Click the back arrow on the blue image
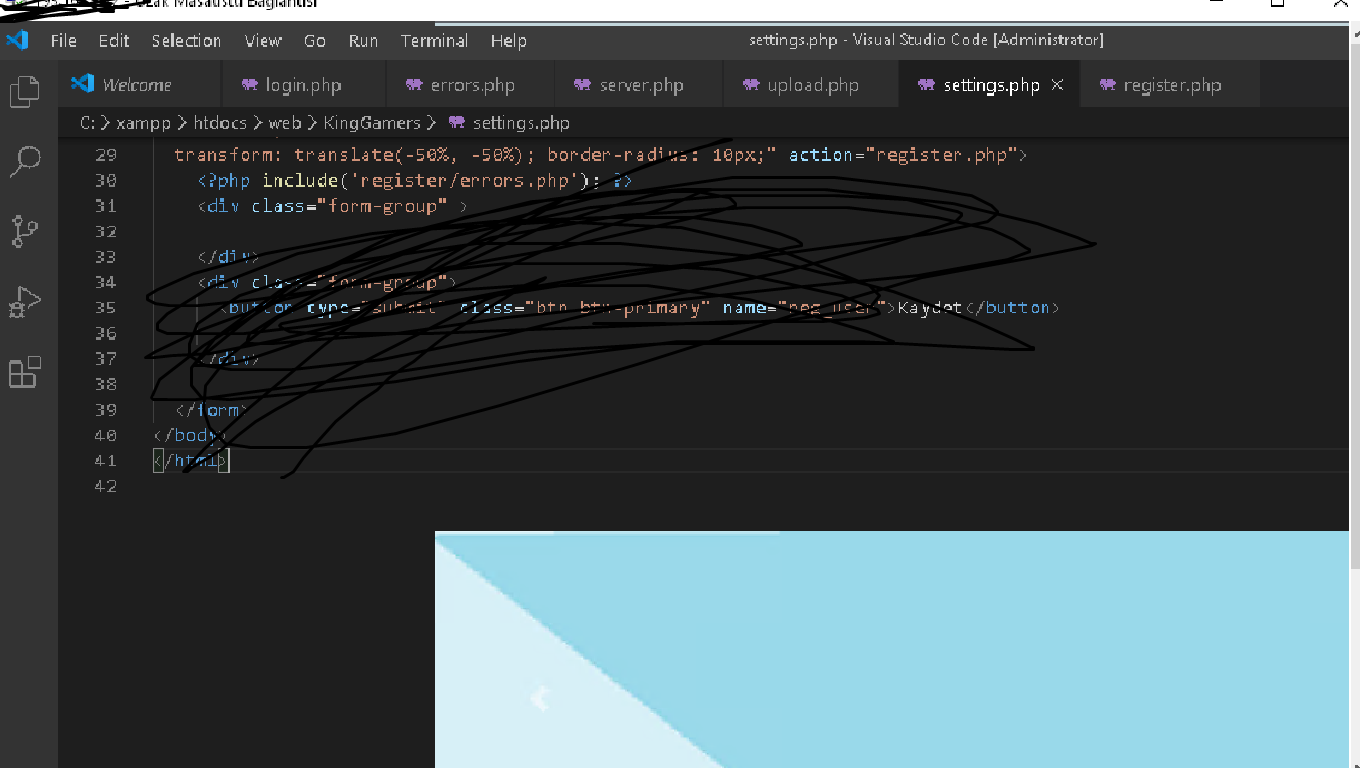Image resolution: width=1360 pixels, height=768 pixels. click(x=540, y=697)
